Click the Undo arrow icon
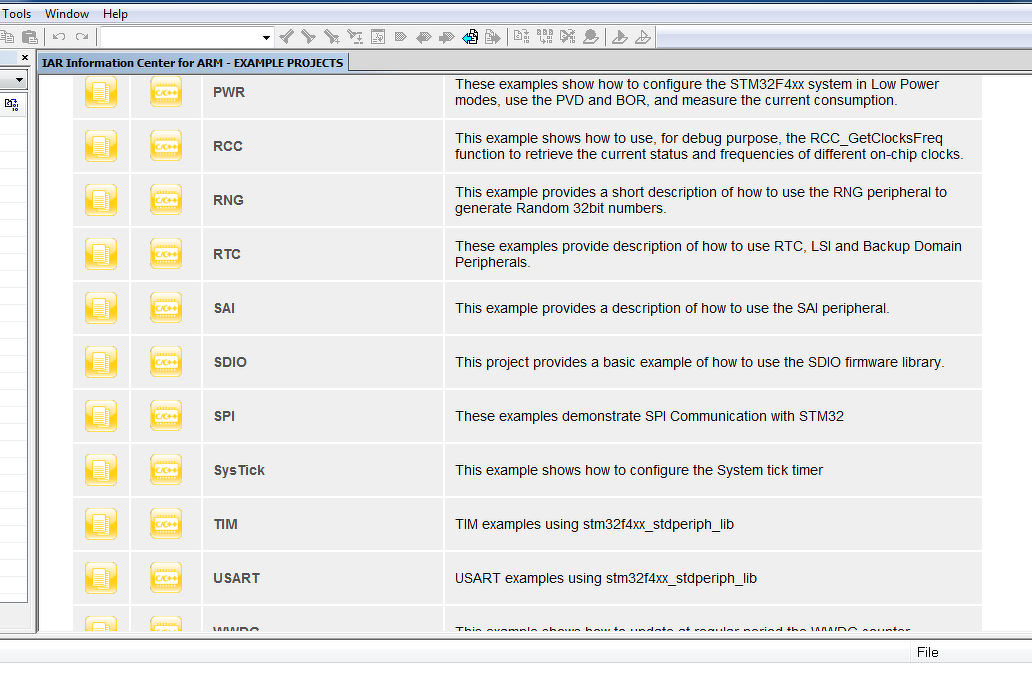This screenshot has width=1032, height=697. [59, 37]
